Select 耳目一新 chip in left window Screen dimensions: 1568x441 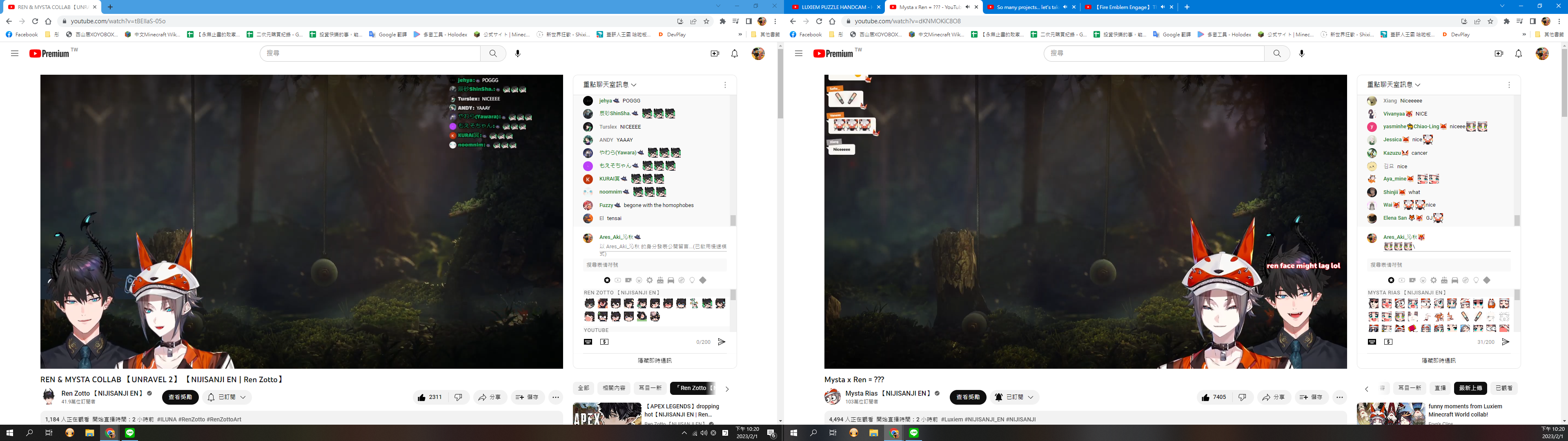[x=650, y=388]
